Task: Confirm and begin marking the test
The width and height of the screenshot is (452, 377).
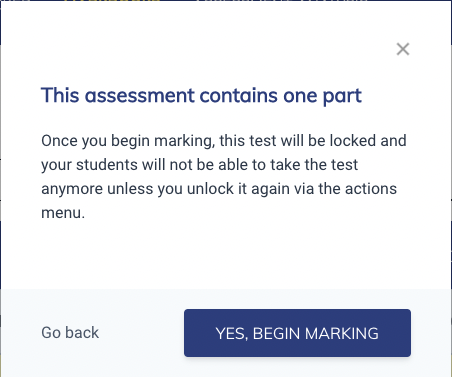Action: point(297,333)
